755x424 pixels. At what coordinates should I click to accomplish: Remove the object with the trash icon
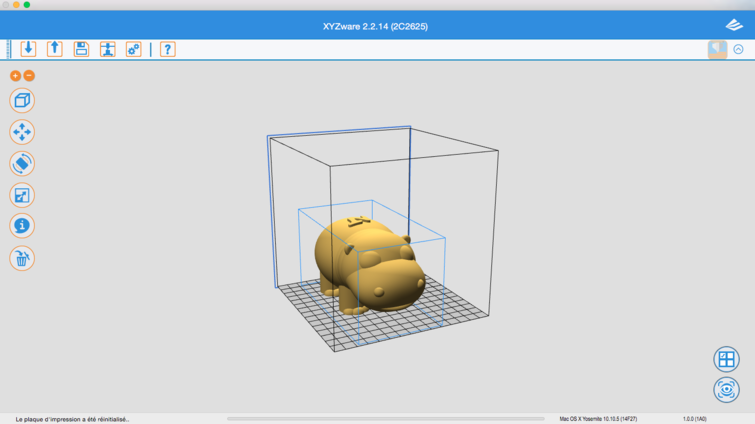(22, 258)
